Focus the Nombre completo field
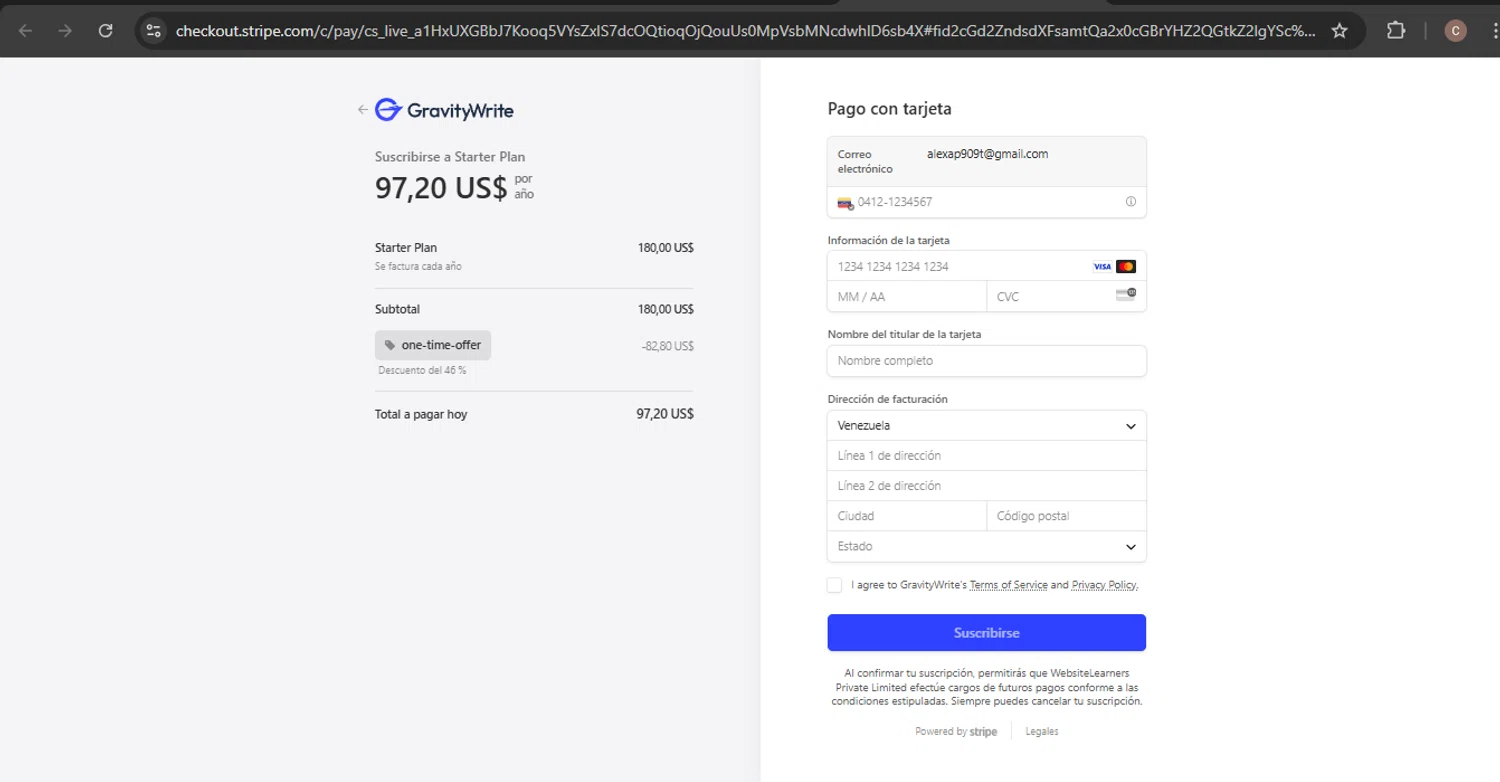The height and width of the screenshot is (782, 1500). click(987, 361)
